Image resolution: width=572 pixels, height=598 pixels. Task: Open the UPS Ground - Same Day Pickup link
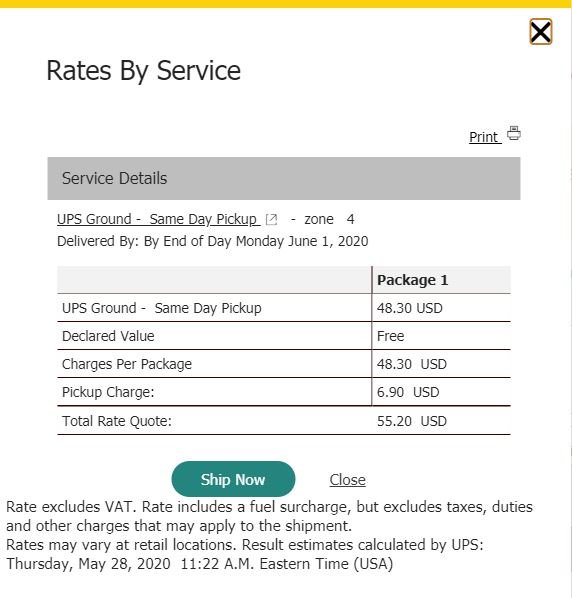coord(158,219)
